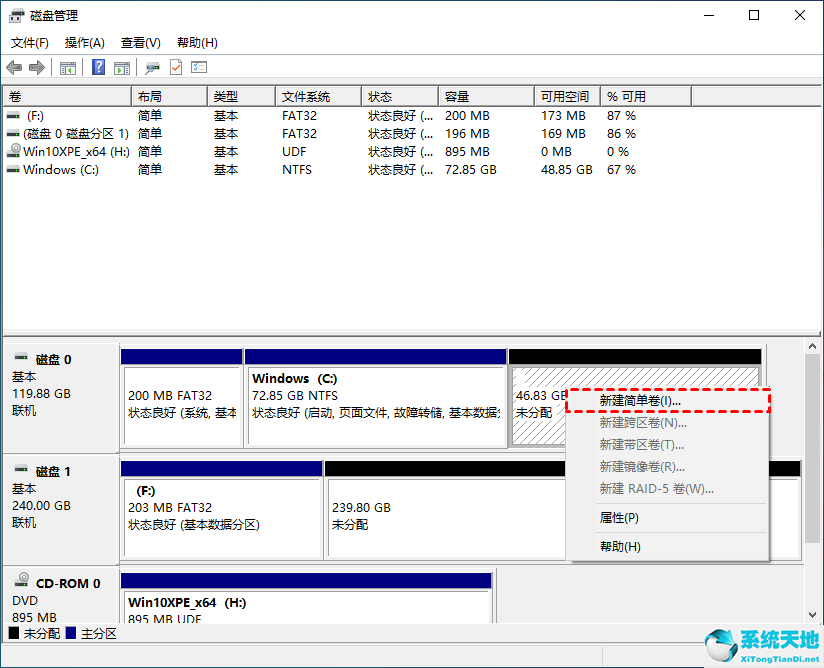
Task: Click the blue Help question mark icon
Action: click(x=97, y=67)
